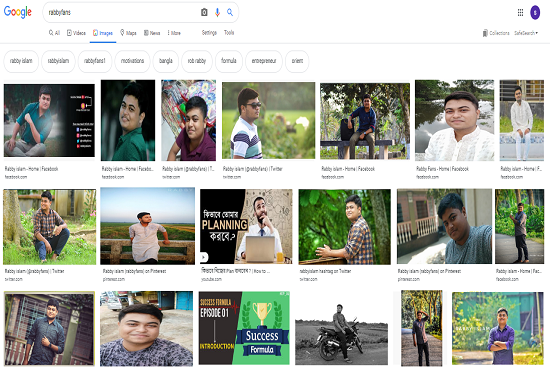Open the selfie by the pink house thumbnail
This screenshot has width=550, height=370.
coord(444,226)
